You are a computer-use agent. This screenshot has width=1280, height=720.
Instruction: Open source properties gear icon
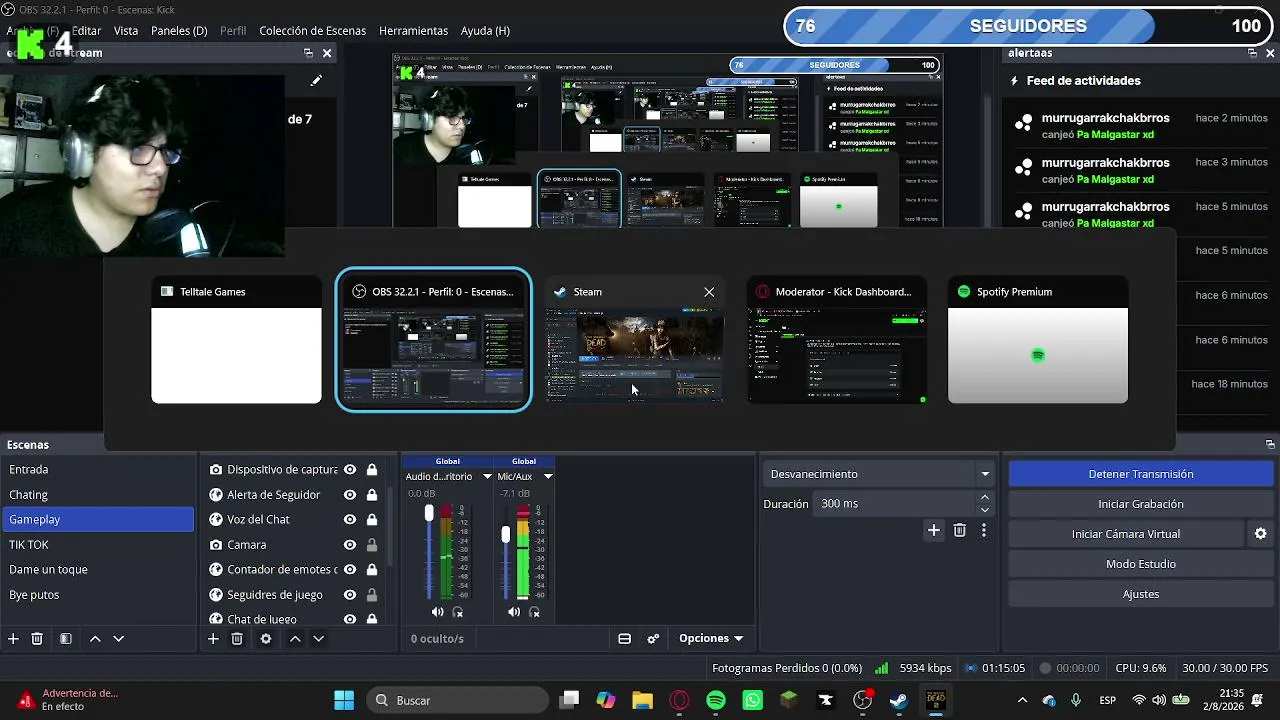[266, 639]
